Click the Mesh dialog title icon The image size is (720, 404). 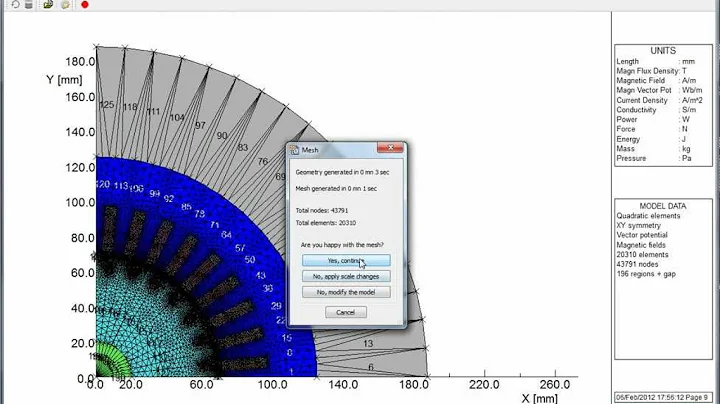[x=294, y=150]
